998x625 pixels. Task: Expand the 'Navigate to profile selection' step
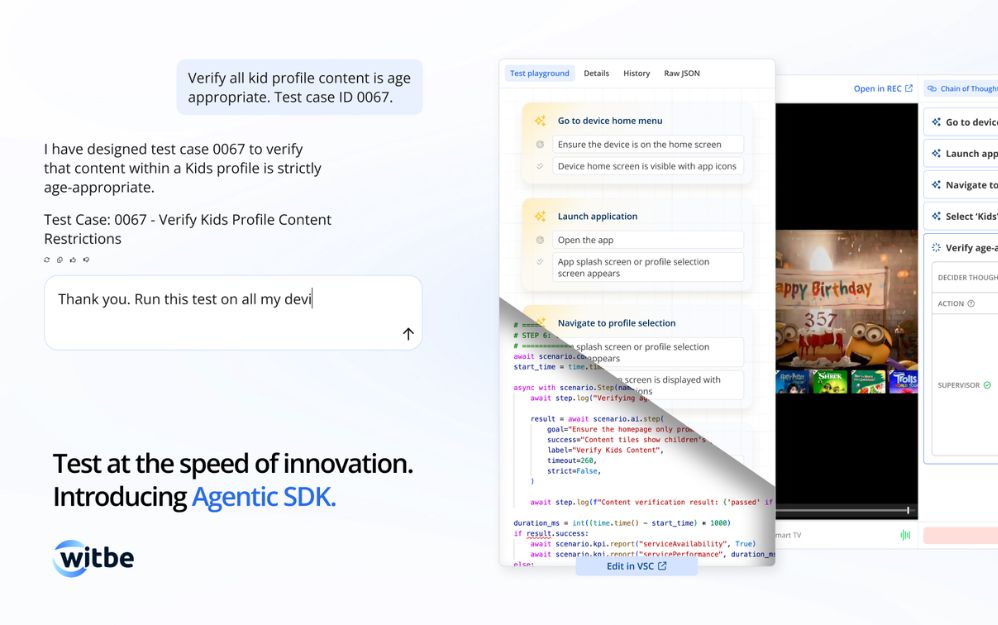616,323
